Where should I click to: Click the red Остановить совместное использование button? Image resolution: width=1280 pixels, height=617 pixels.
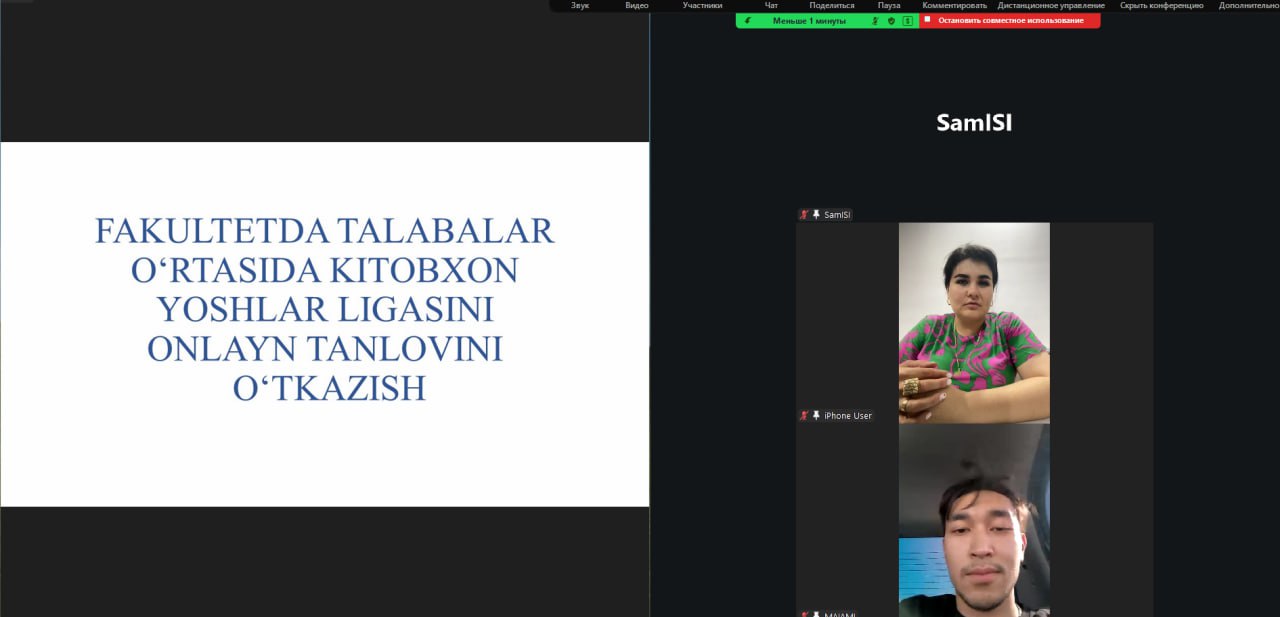pyautogui.click(x=1009, y=21)
